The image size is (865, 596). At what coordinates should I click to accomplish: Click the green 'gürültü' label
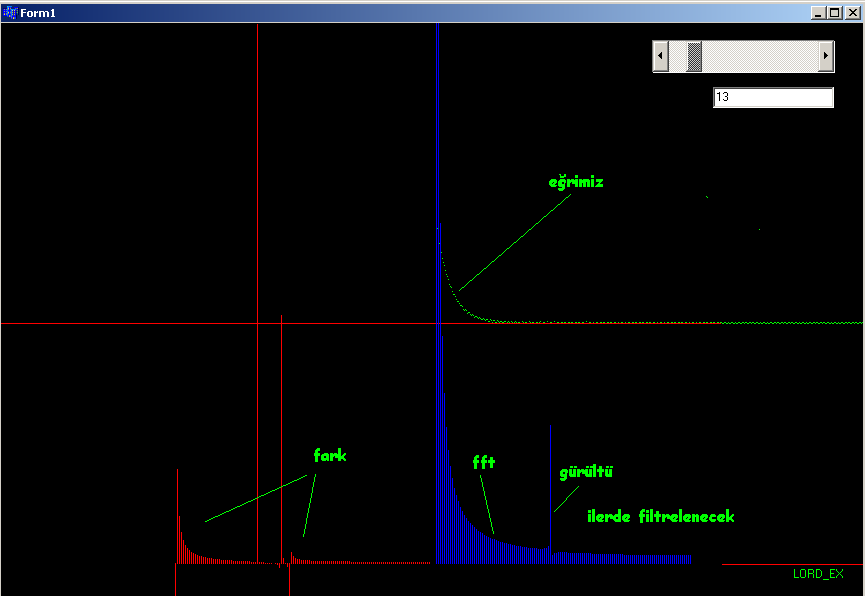pyautogui.click(x=586, y=472)
